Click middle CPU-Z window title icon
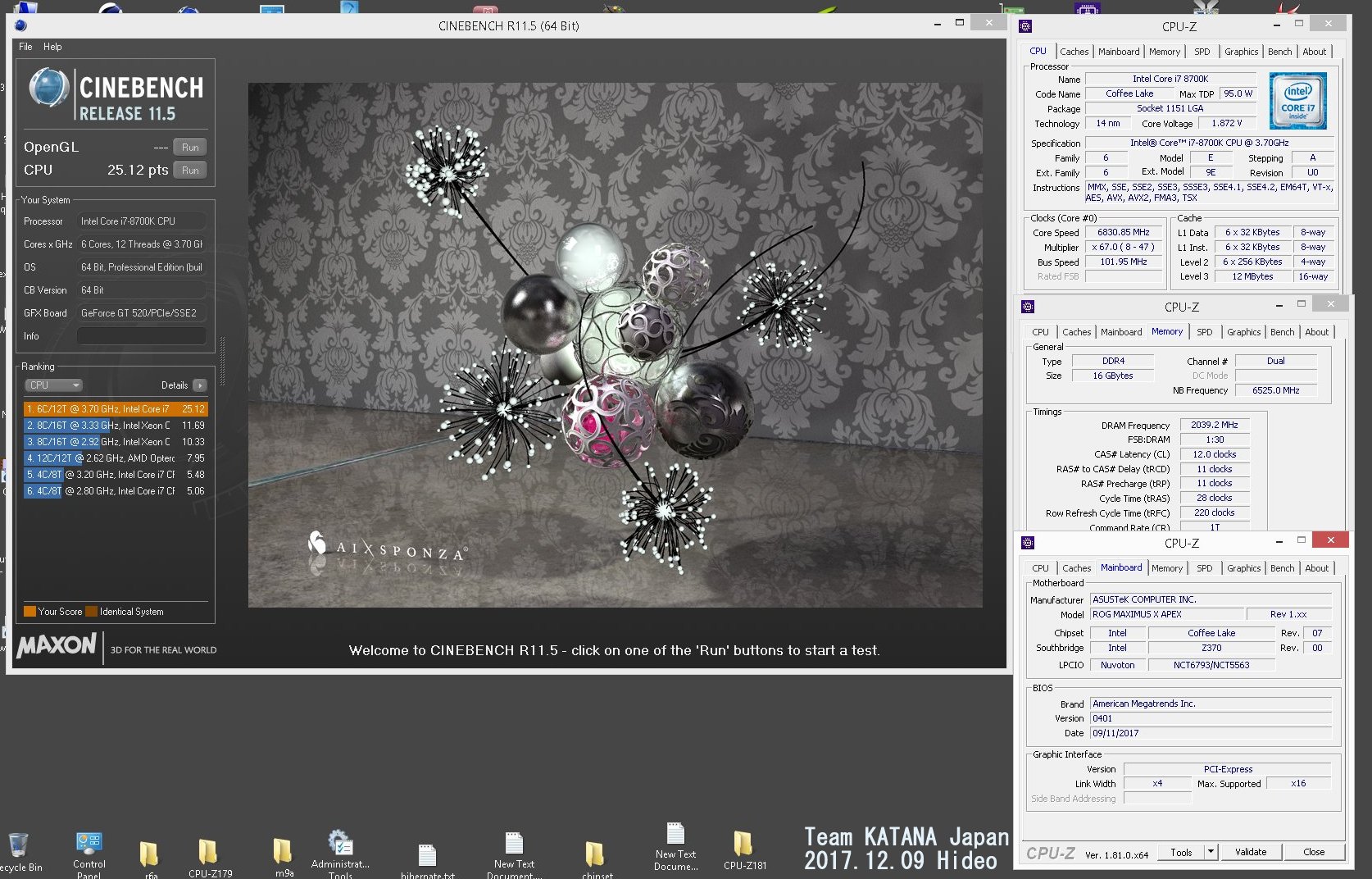The height and width of the screenshot is (879, 1372). (x=1028, y=307)
